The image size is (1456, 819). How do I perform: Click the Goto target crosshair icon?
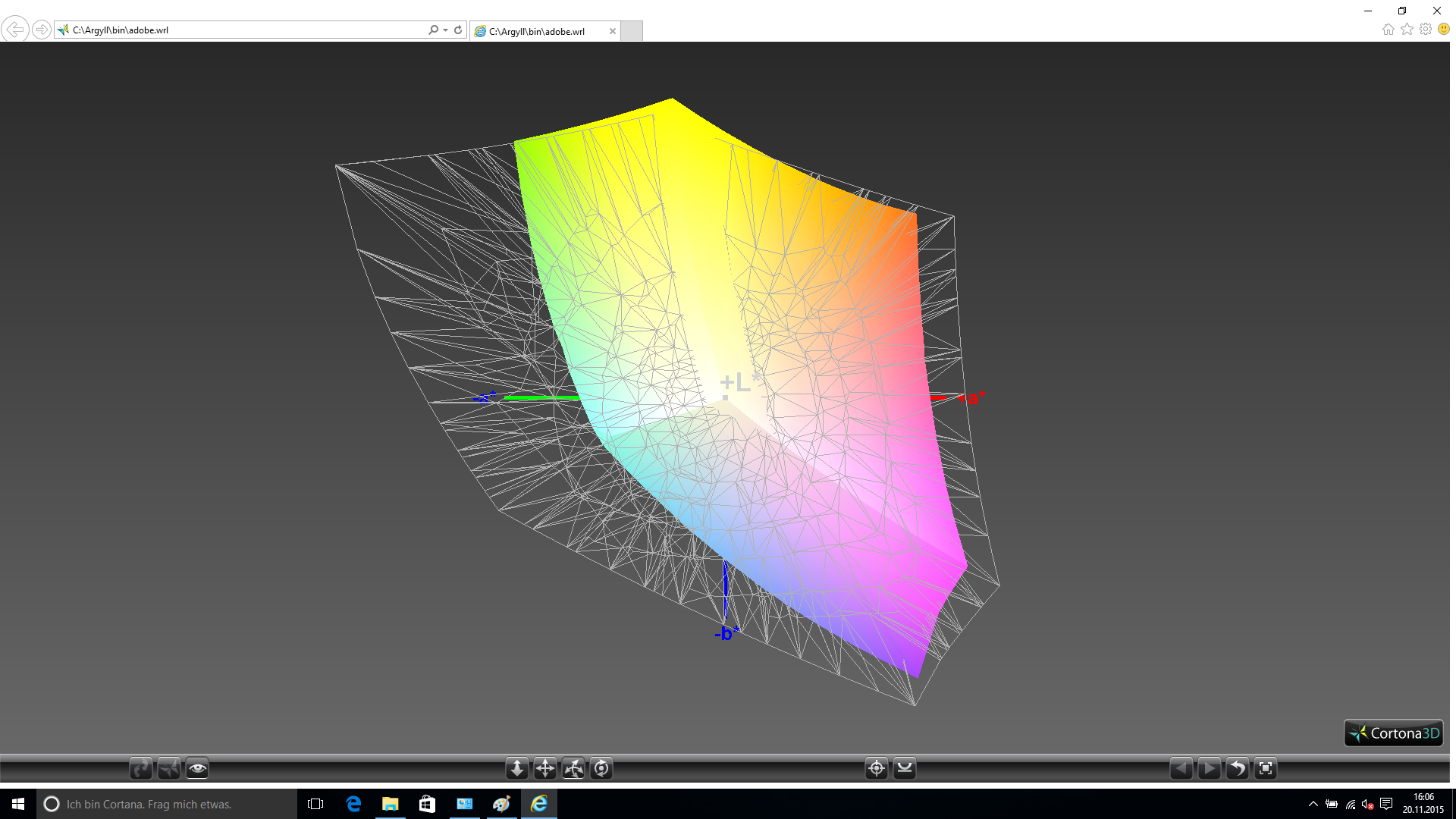click(x=877, y=769)
